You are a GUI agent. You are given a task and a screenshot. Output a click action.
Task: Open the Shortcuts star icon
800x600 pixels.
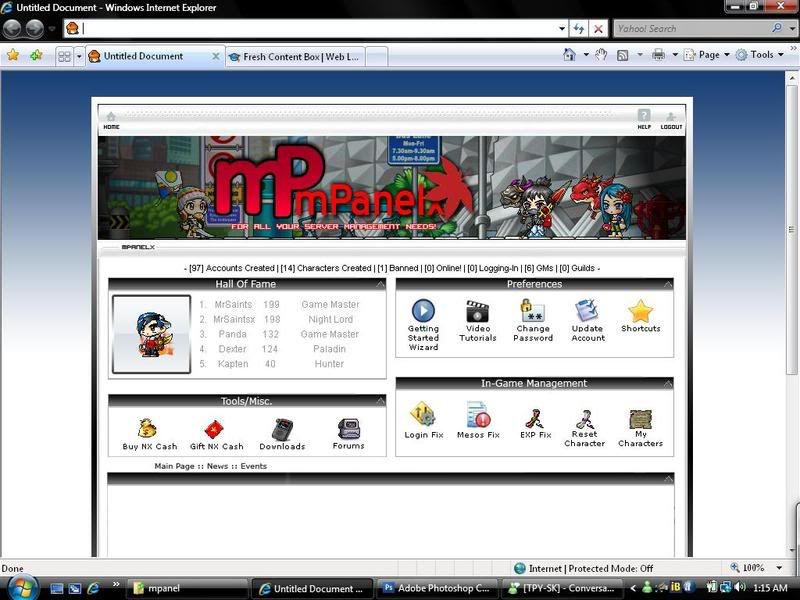(640, 311)
